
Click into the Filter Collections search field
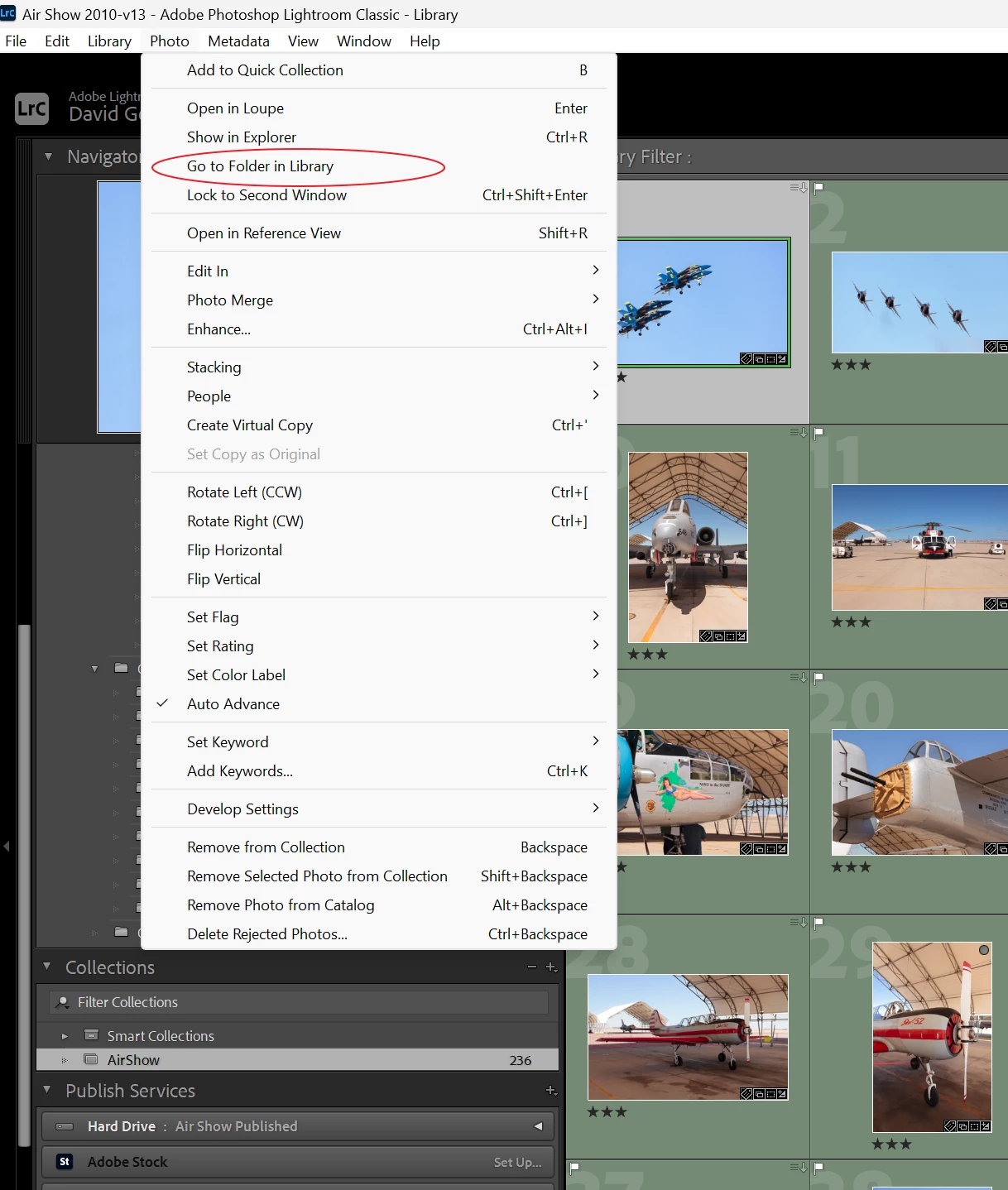[x=299, y=1002]
